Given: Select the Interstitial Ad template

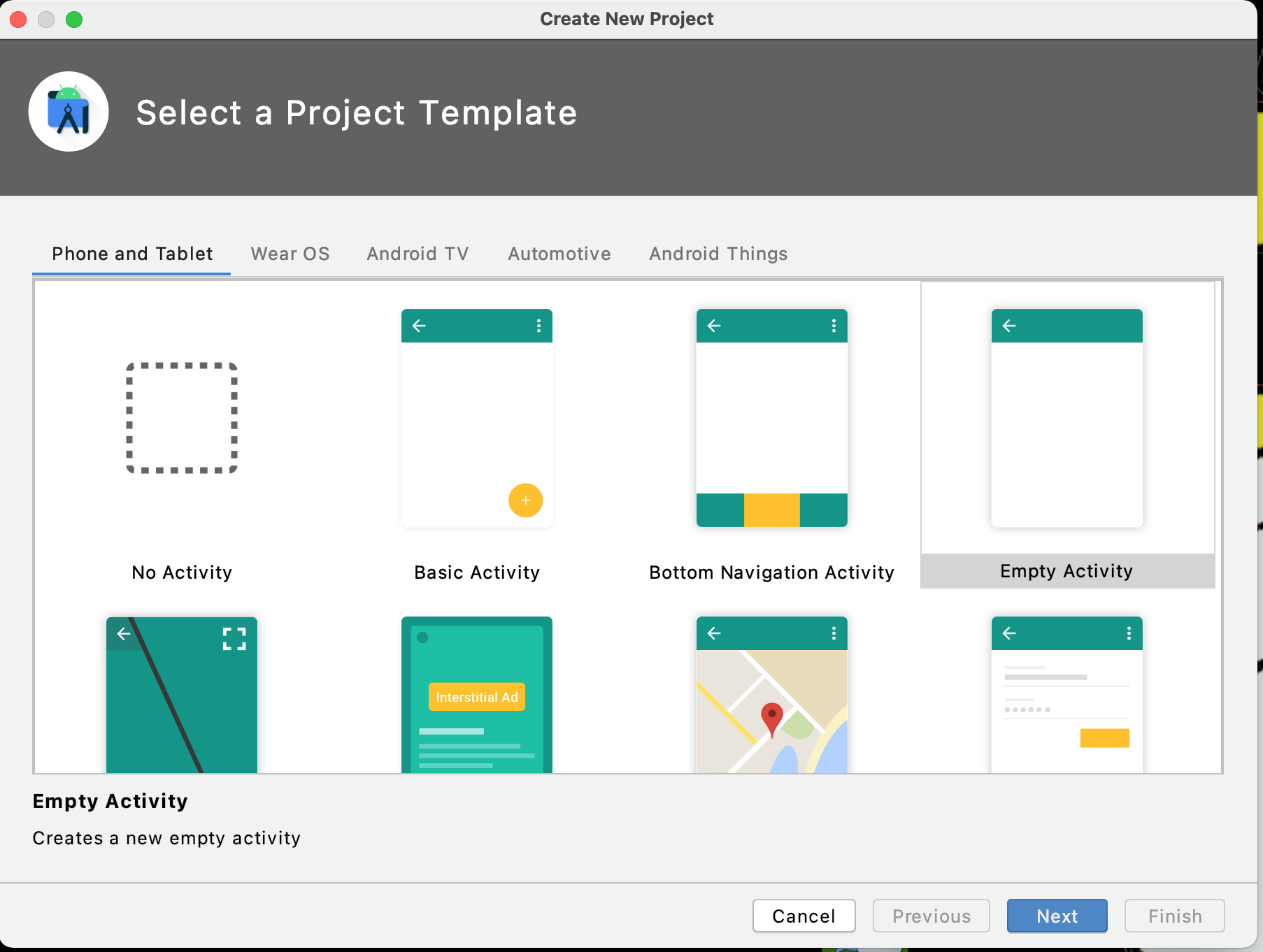Looking at the screenshot, I should pyautogui.click(x=476, y=694).
